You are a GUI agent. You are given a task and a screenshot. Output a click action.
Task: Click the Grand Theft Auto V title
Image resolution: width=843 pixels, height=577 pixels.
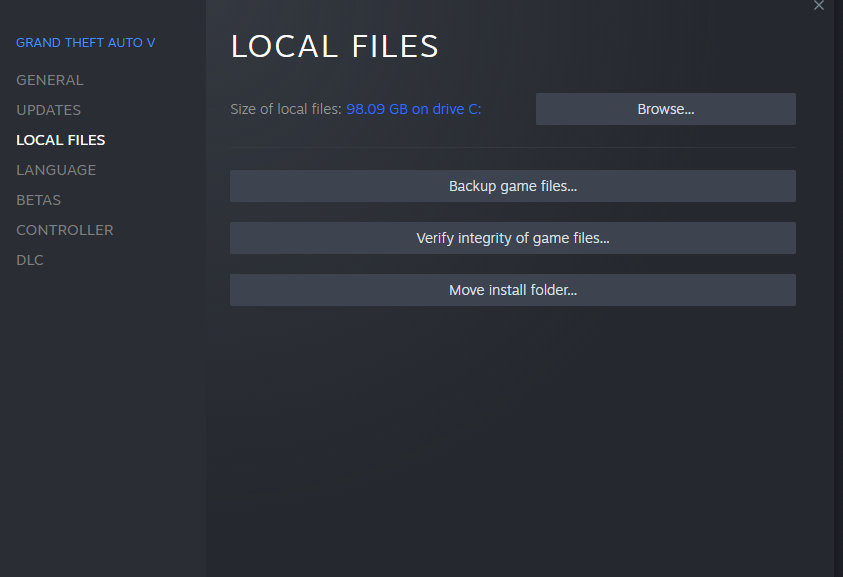(x=85, y=43)
